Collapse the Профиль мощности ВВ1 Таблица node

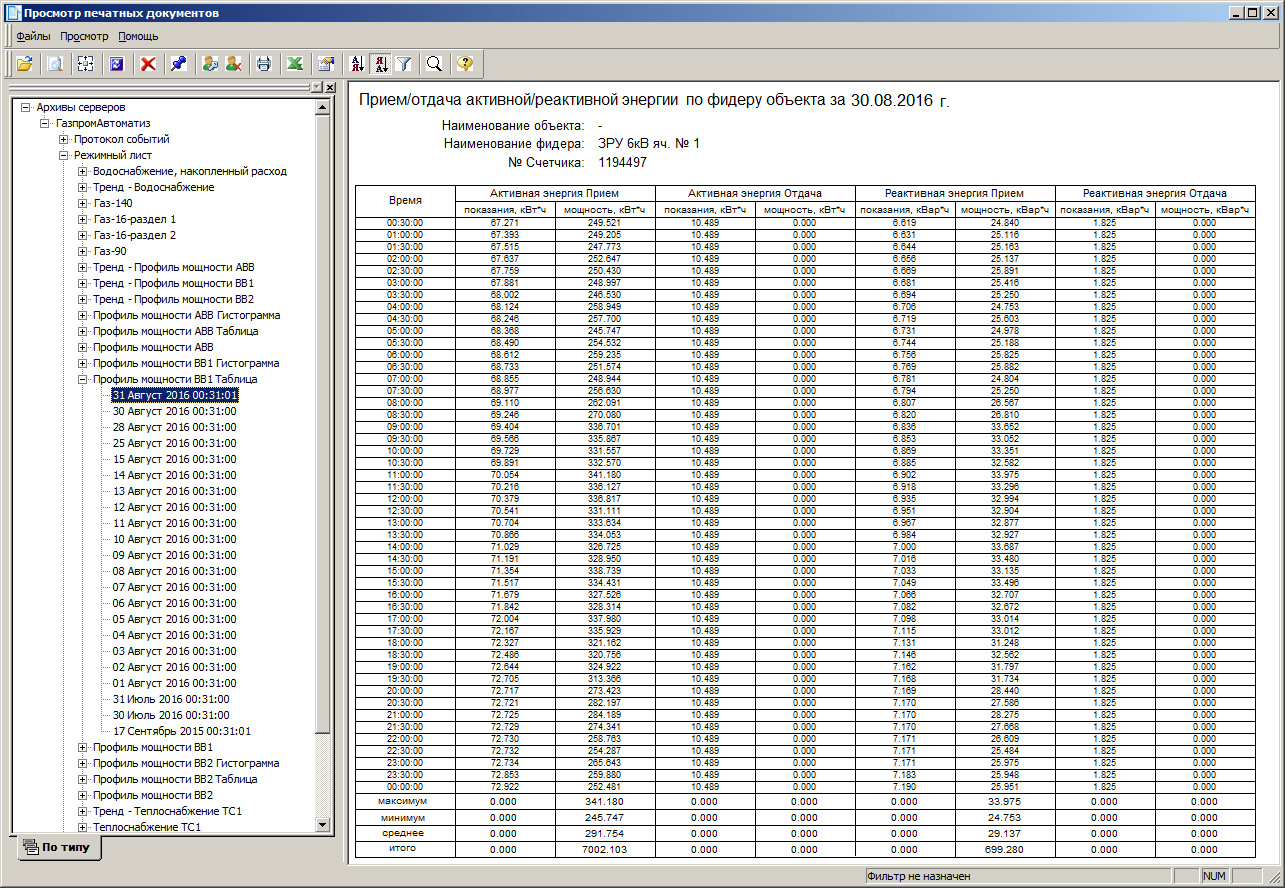point(83,379)
